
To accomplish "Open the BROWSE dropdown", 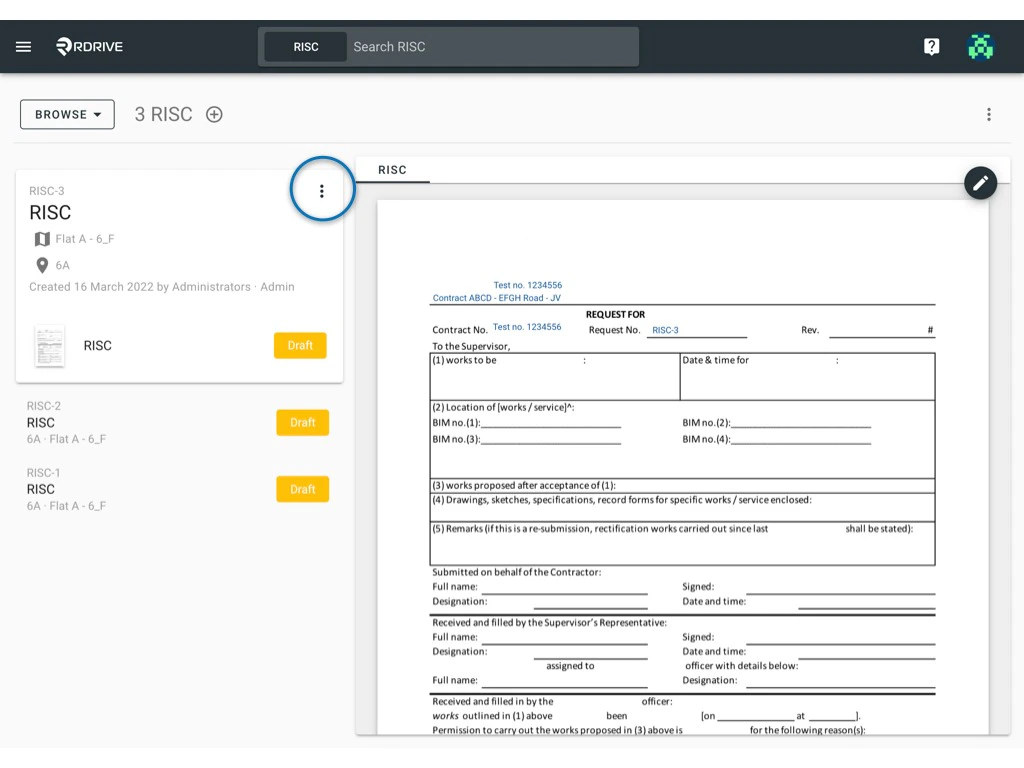I will (x=66, y=114).
